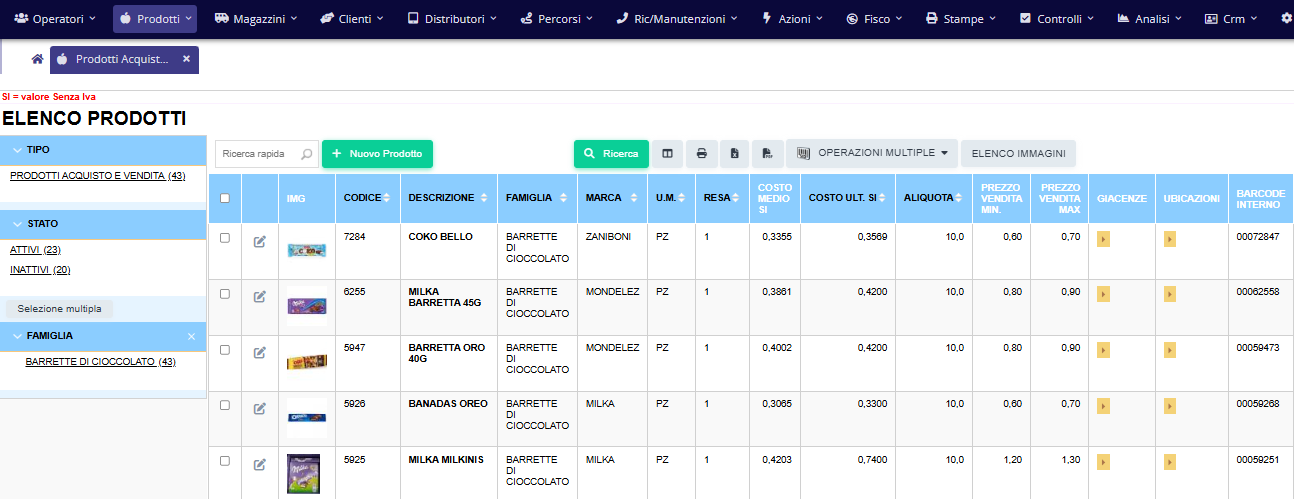Close the Prodotti Acquist... tab
The height and width of the screenshot is (499, 1294).
point(186,59)
